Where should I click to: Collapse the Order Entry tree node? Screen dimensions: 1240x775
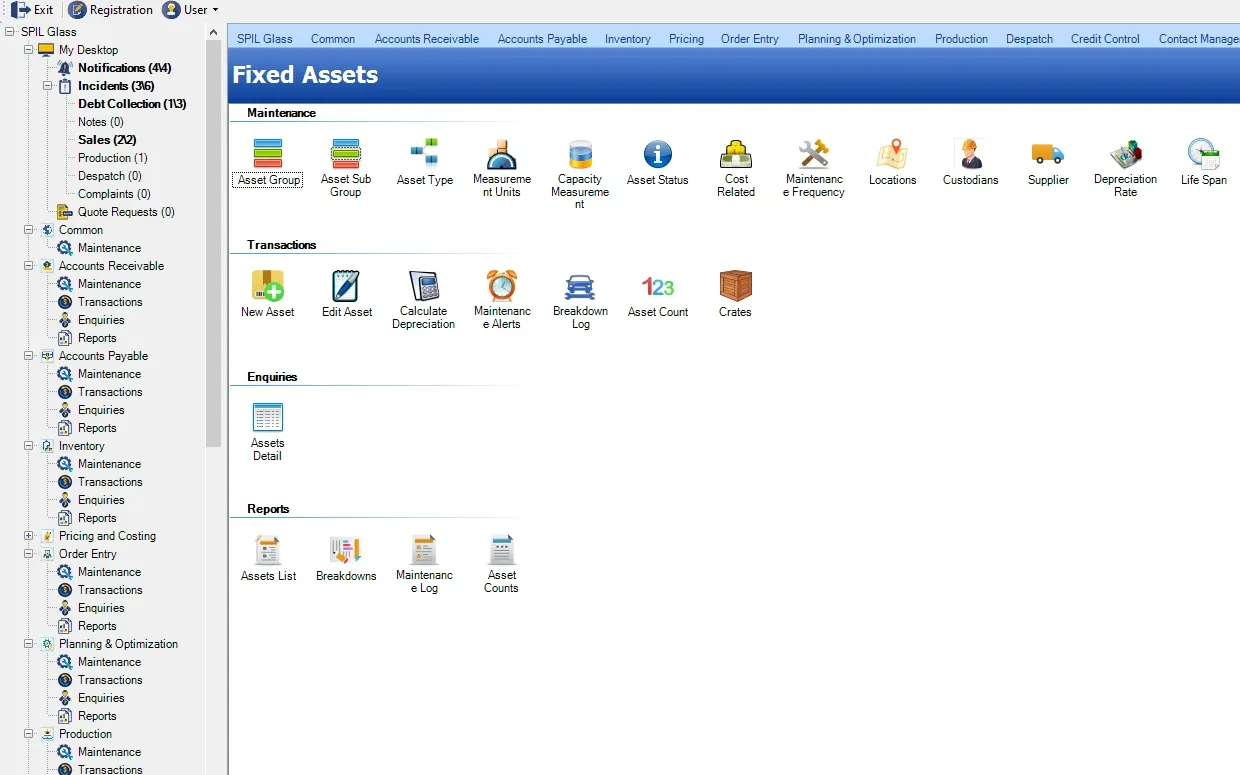click(x=29, y=554)
